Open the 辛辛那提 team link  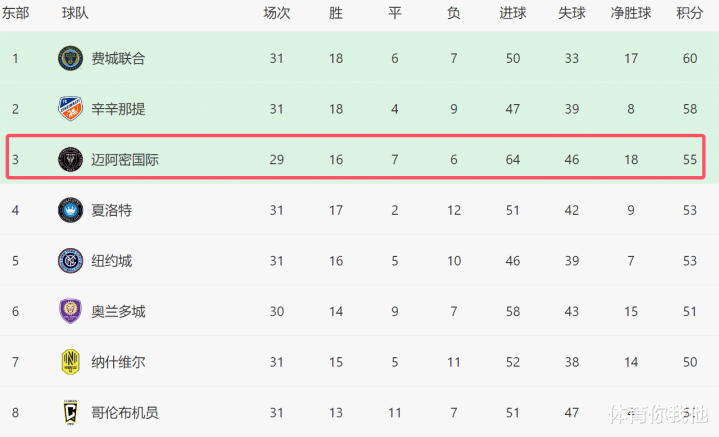coord(118,108)
